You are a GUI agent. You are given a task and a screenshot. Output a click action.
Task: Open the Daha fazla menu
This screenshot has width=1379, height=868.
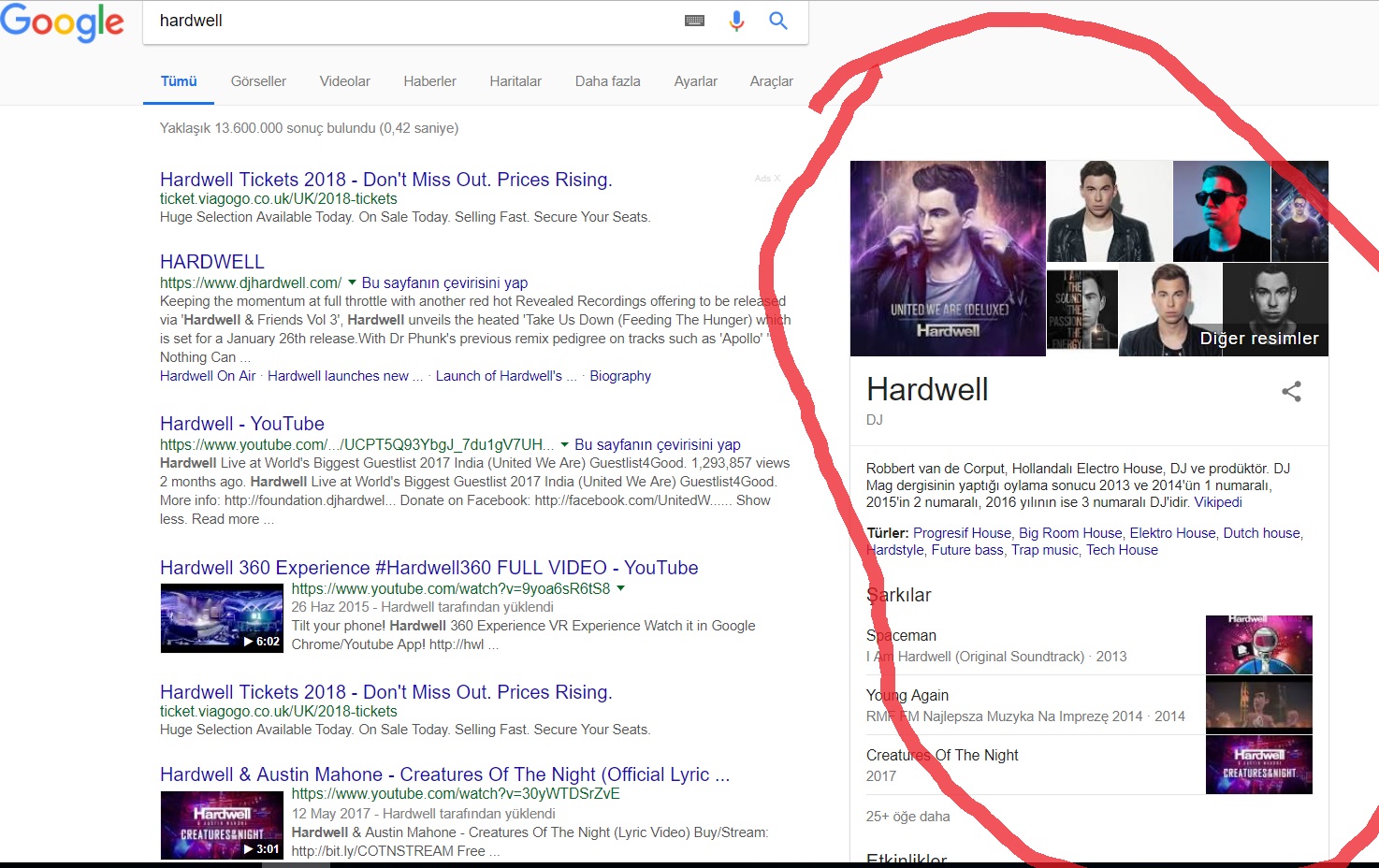pos(607,81)
